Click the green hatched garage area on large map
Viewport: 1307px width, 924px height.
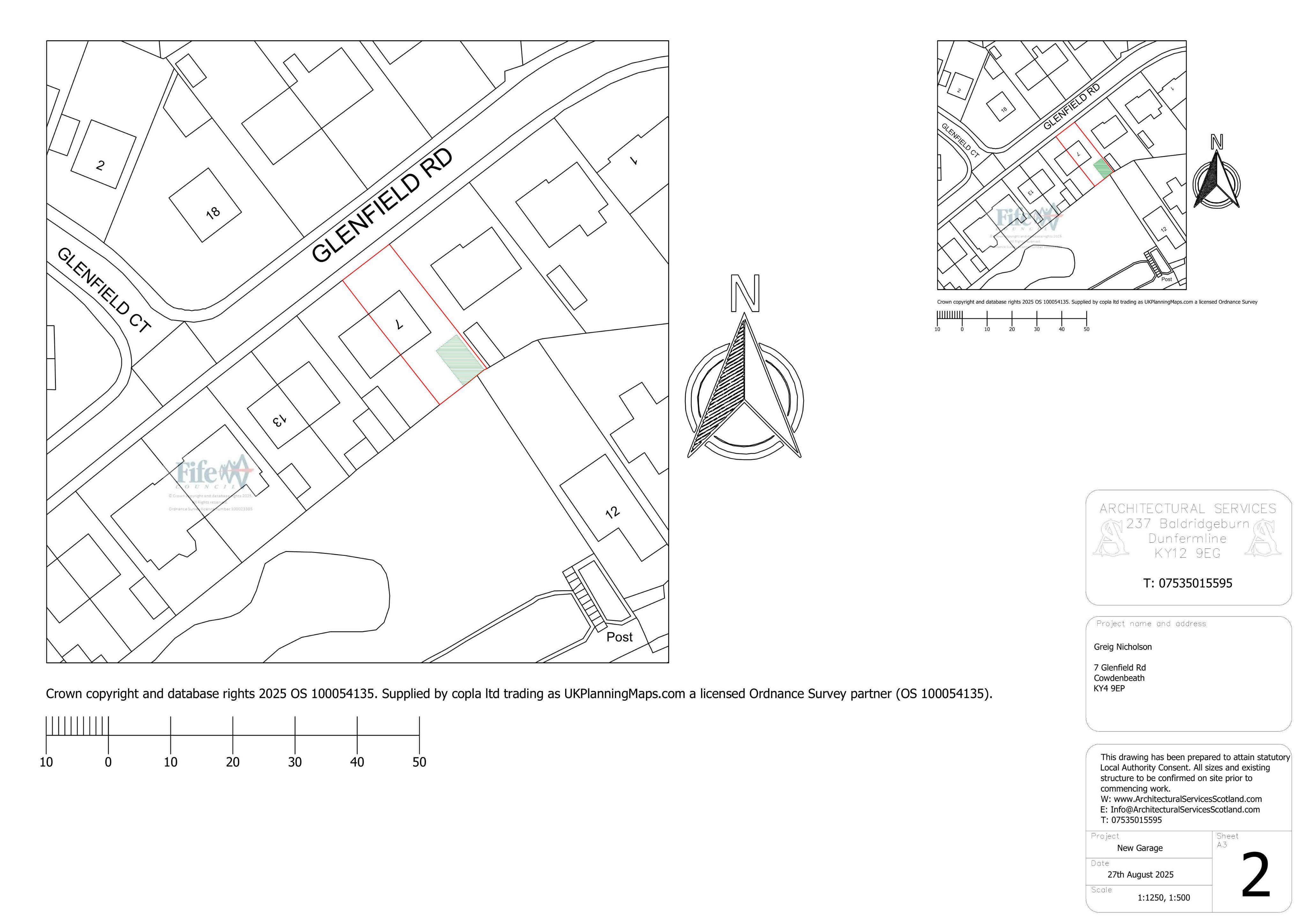[x=460, y=359]
